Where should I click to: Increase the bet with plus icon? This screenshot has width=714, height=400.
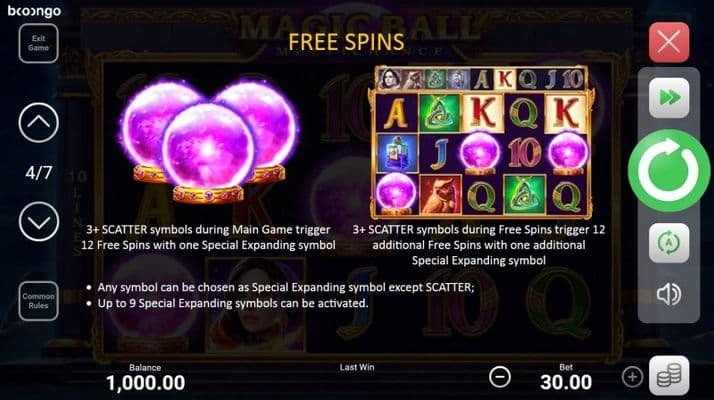pyautogui.click(x=632, y=377)
